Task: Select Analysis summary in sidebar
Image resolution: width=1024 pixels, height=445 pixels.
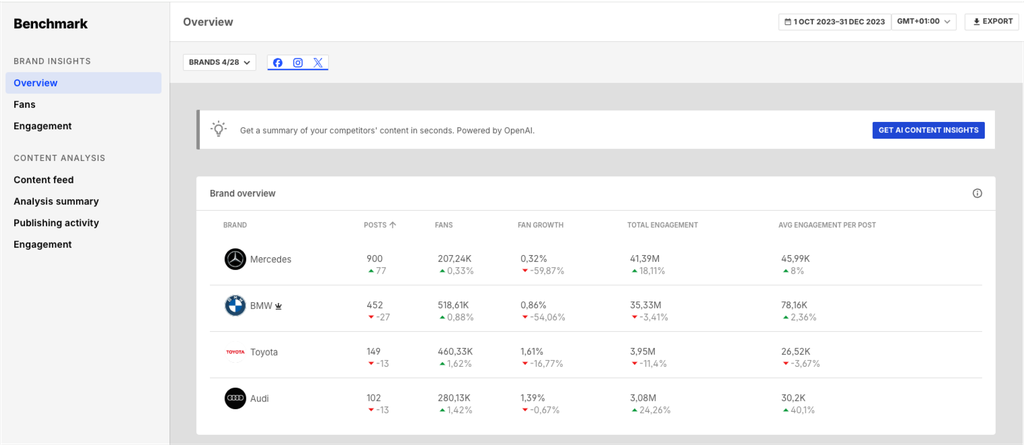Action: [x=56, y=201]
